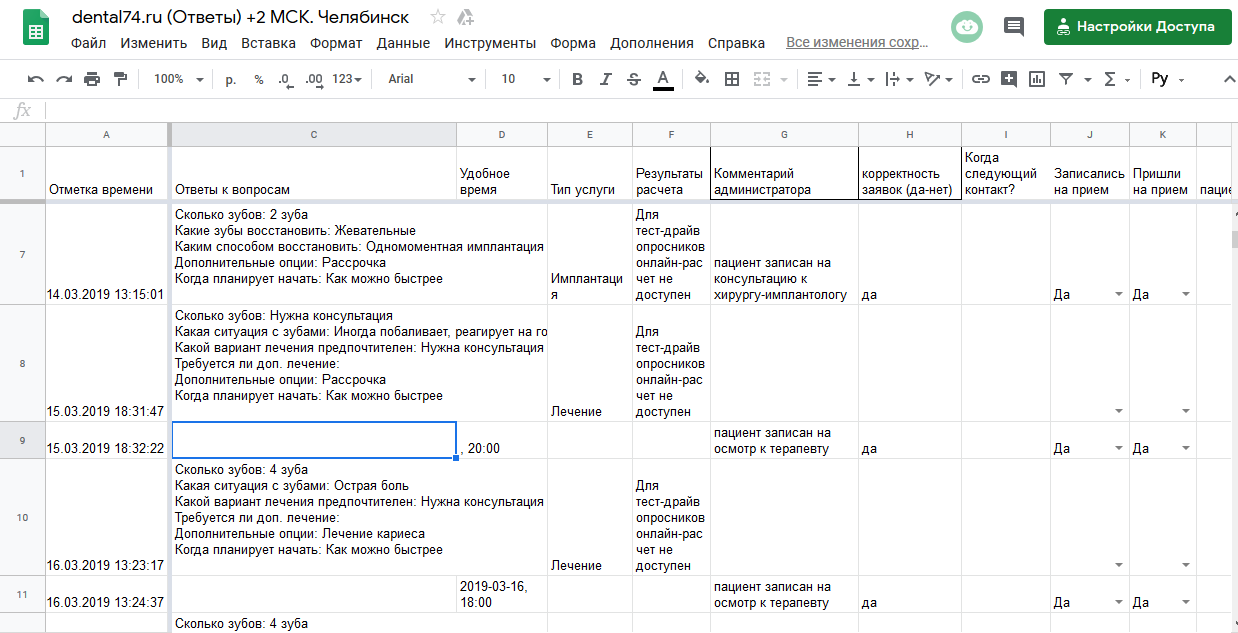Select the cell 2019-03-16, 18:00
Viewport: 1238px width, 633px height.
click(502, 594)
